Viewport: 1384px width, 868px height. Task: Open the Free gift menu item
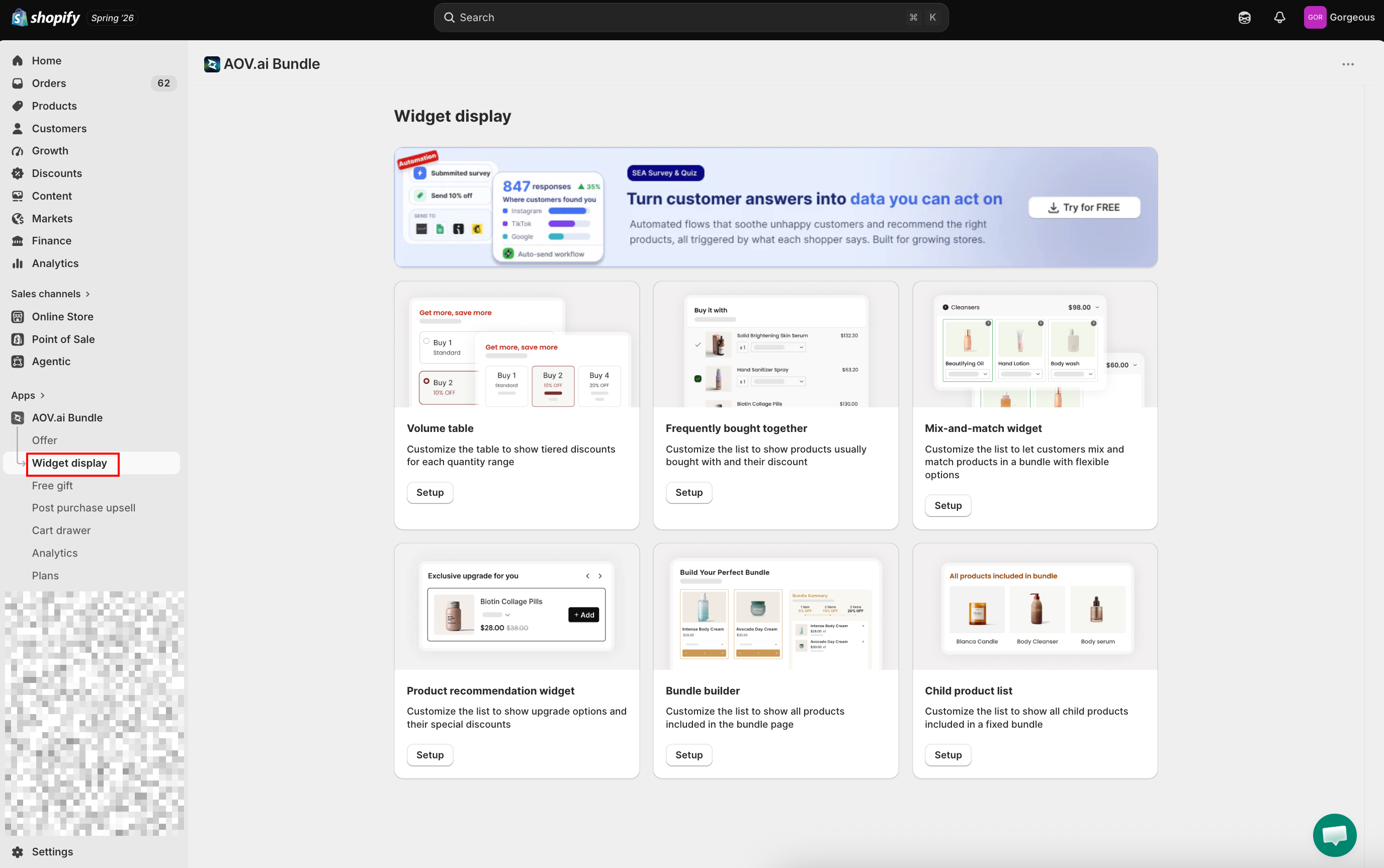[52, 486]
